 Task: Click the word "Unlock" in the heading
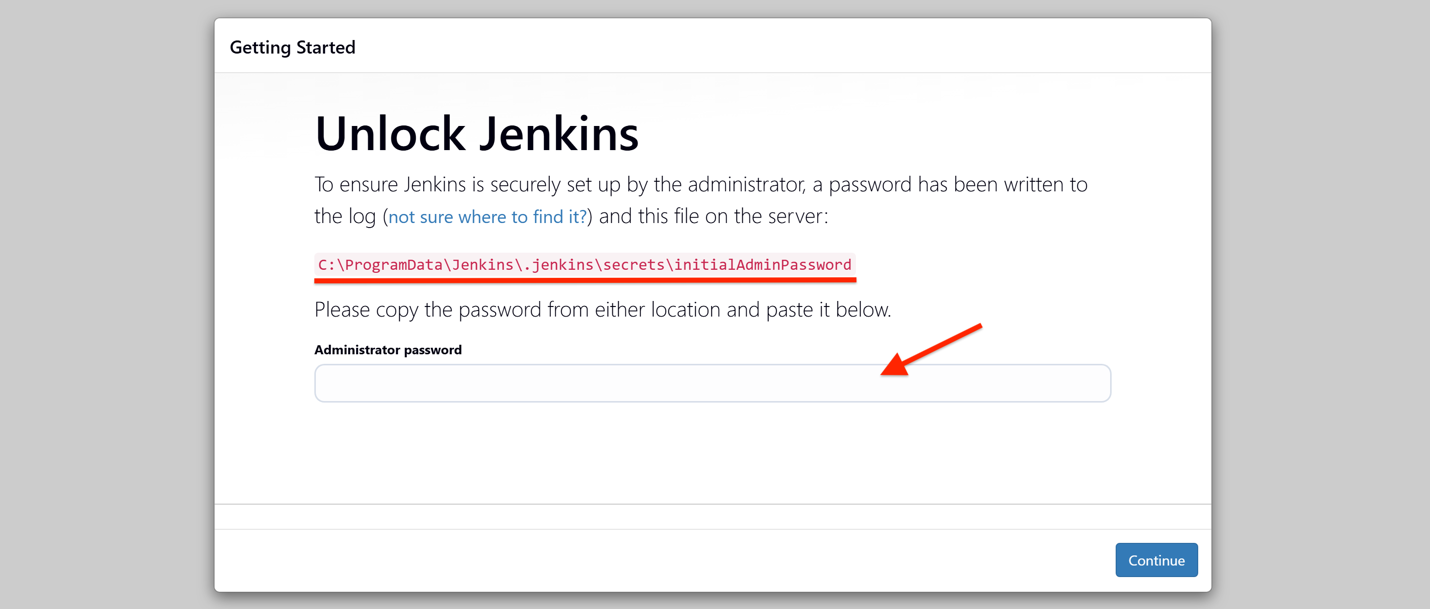point(389,134)
